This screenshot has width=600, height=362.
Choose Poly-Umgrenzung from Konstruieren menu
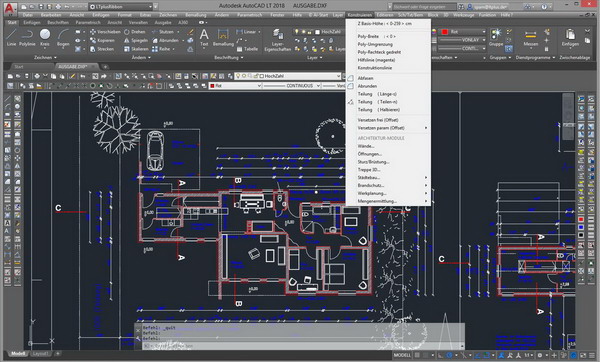pyautogui.click(x=388, y=44)
